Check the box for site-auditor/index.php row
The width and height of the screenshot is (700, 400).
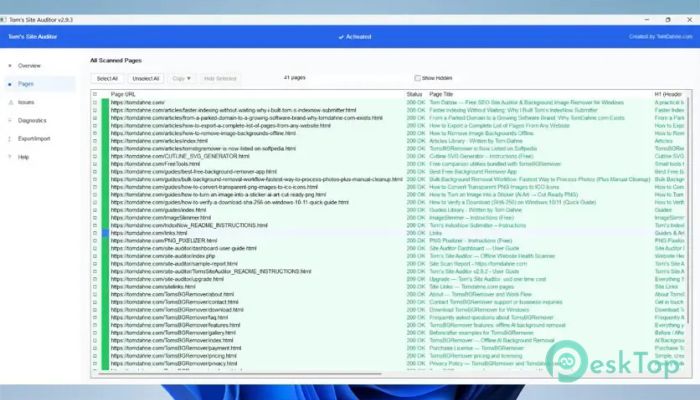coord(95,256)
